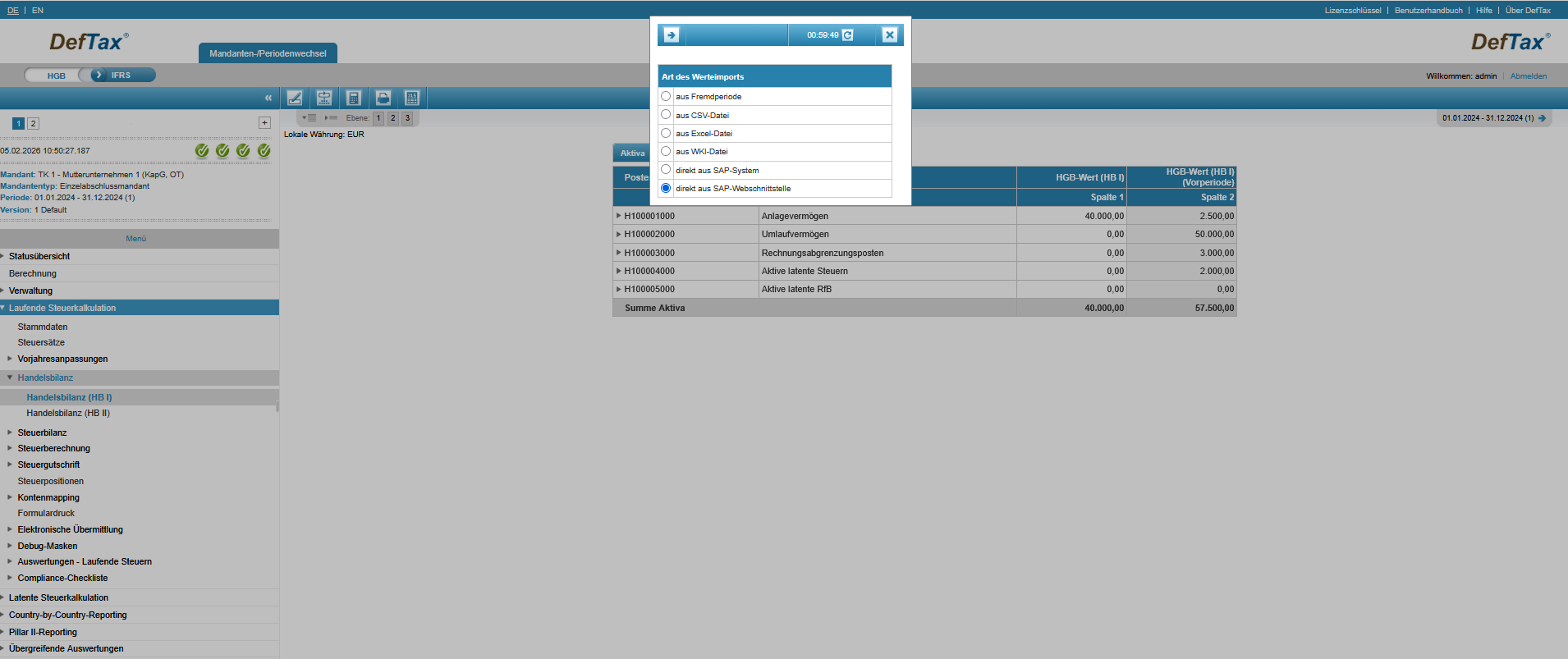Click Summe Aktiva value 57.500,00
This screenshot has width=1568, height=659.
coord(1214,308)
